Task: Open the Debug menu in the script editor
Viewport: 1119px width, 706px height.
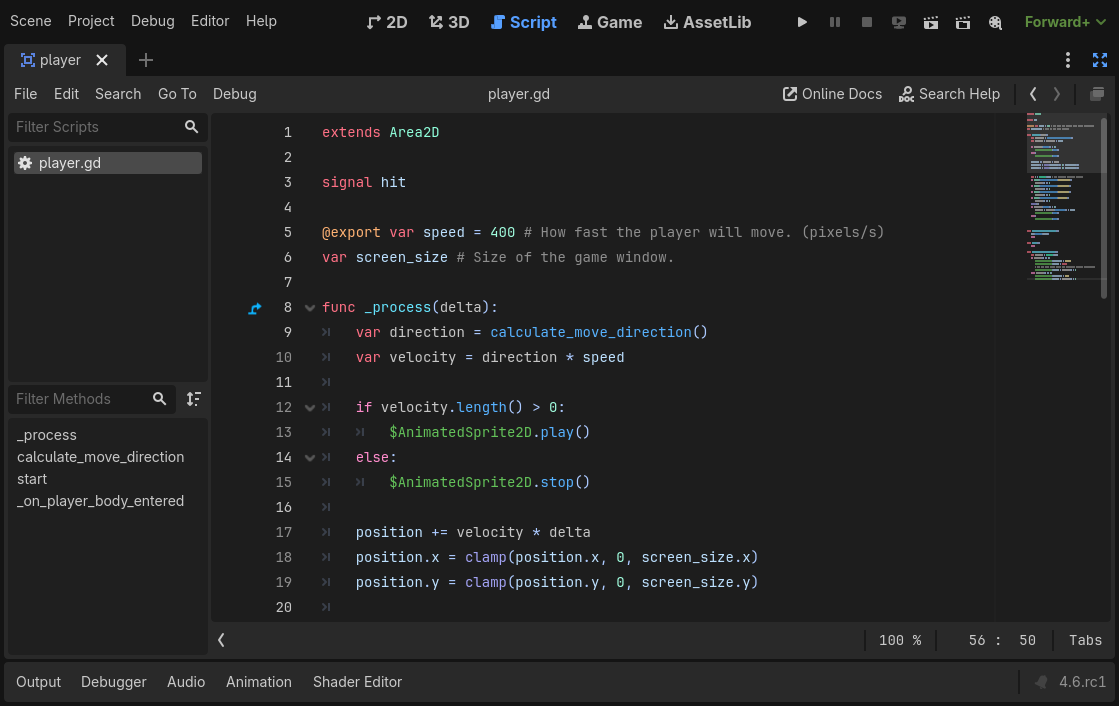Action: 234,93
